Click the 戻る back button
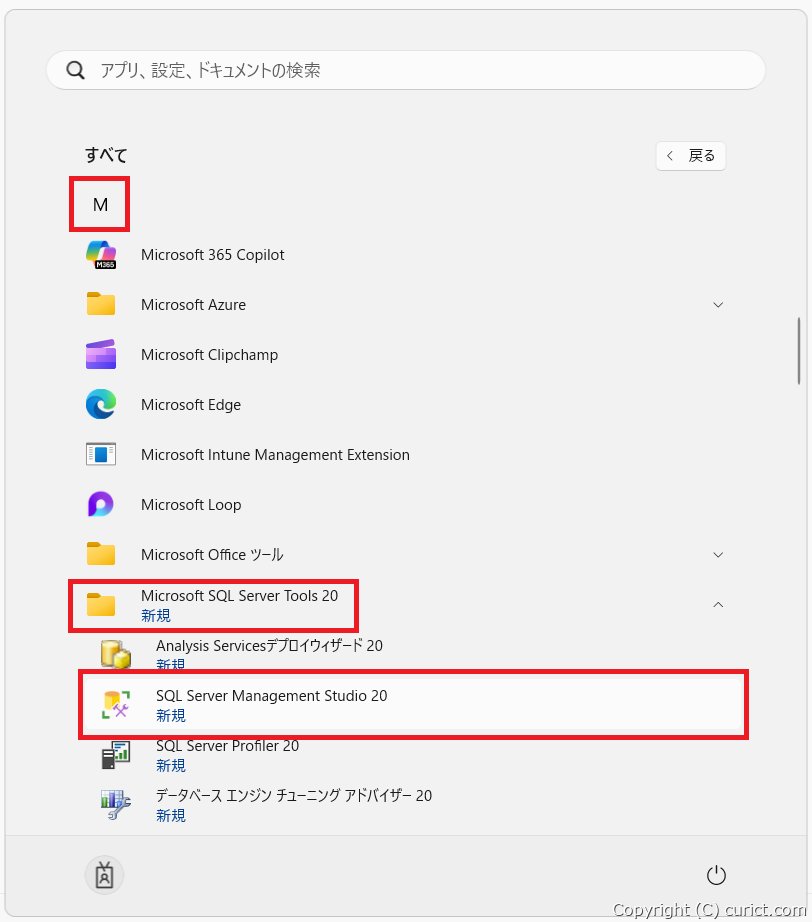This screenshot has width=812, height=922. [691, 156]
